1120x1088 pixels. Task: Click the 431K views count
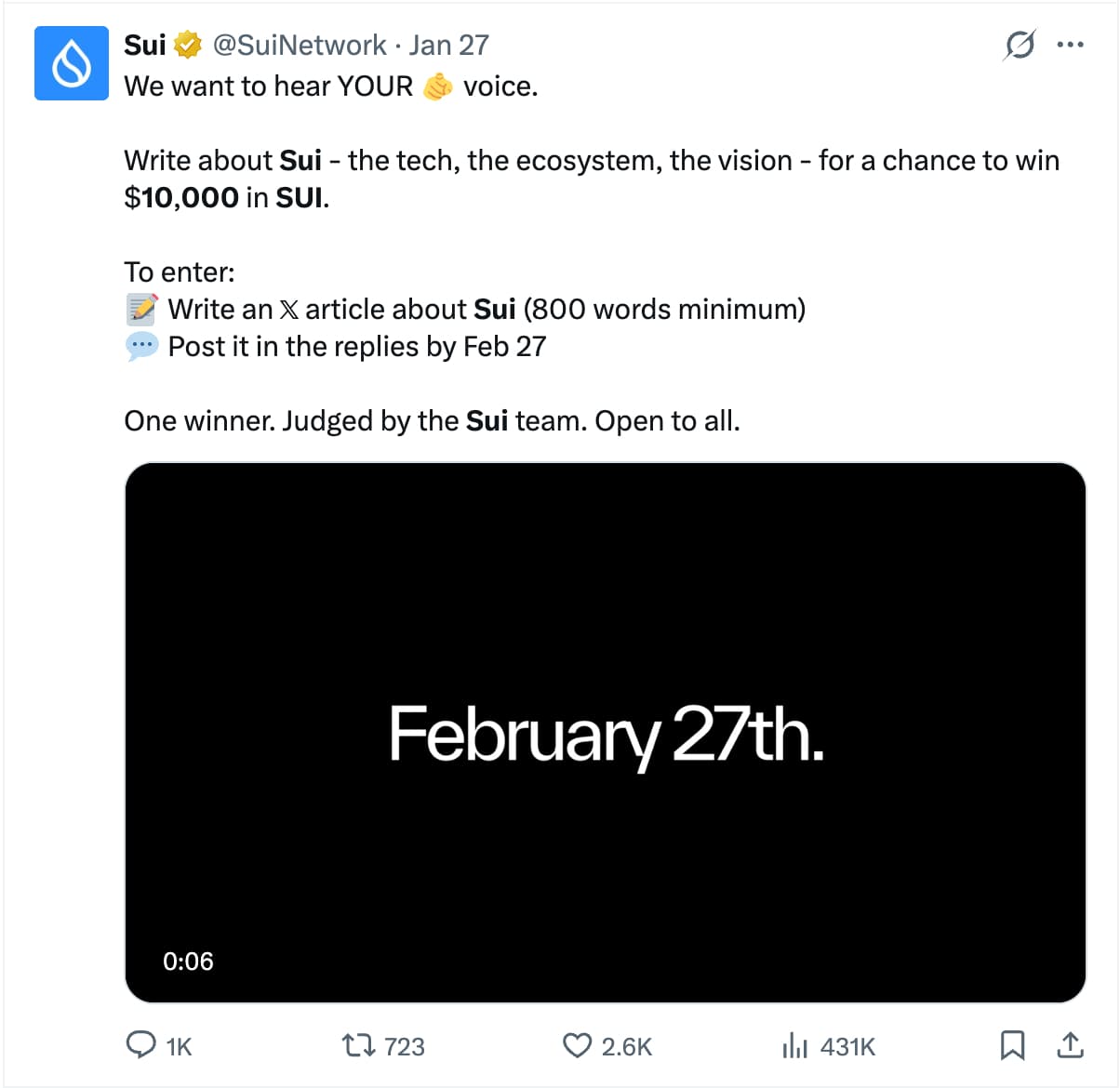coord(848,1046)
